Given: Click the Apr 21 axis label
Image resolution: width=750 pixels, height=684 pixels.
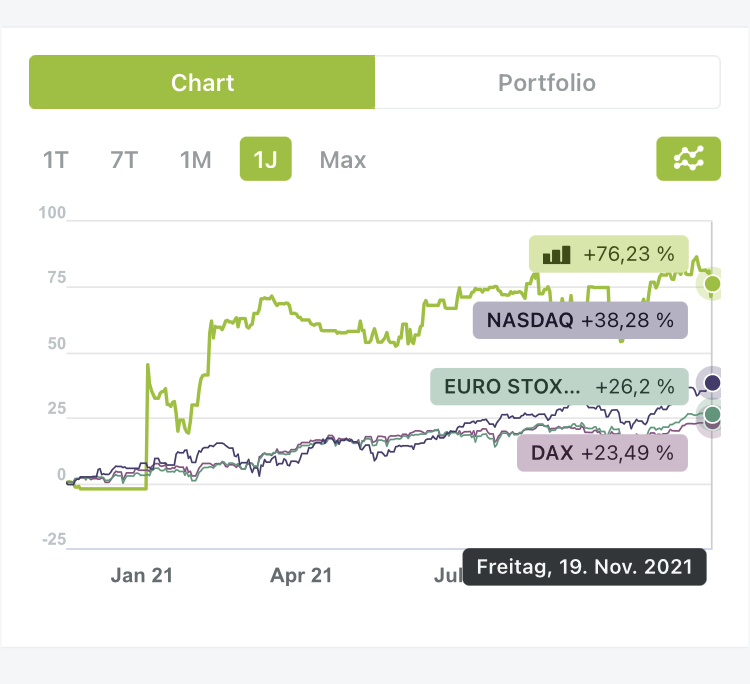Looking at the screenshot, I should tap(301, 575).
